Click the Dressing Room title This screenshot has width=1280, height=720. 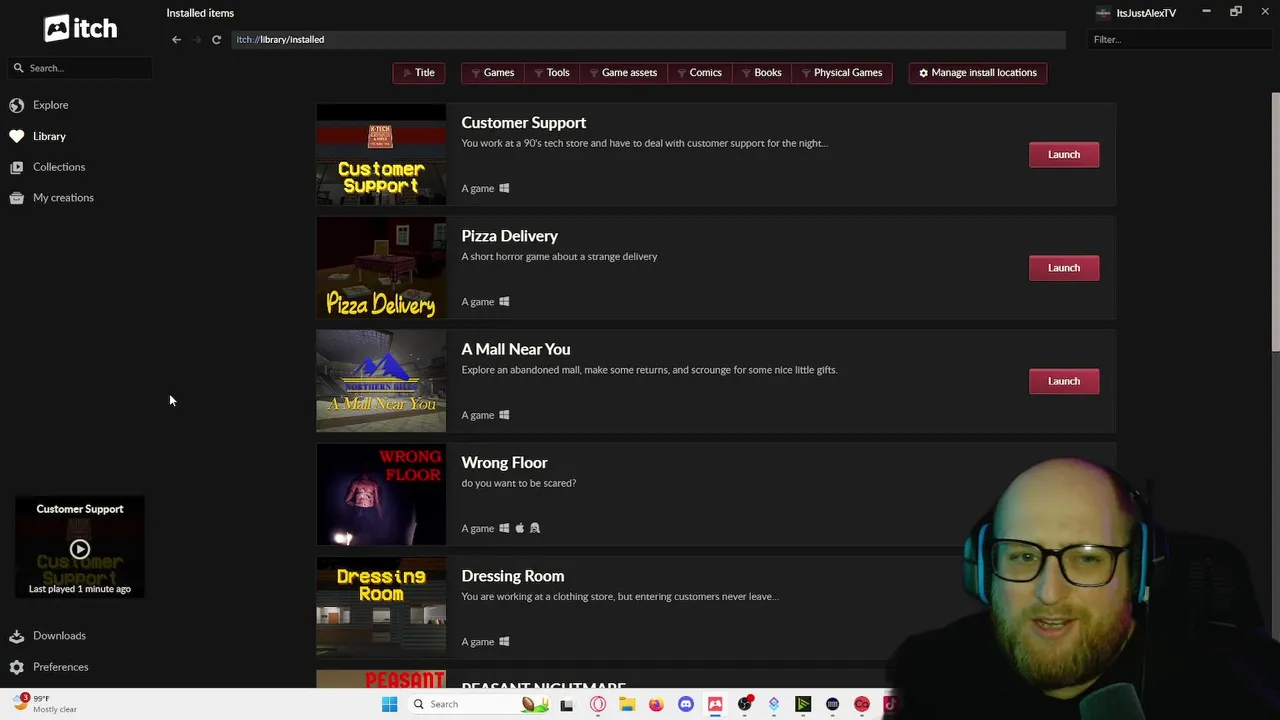coord(512,576)
